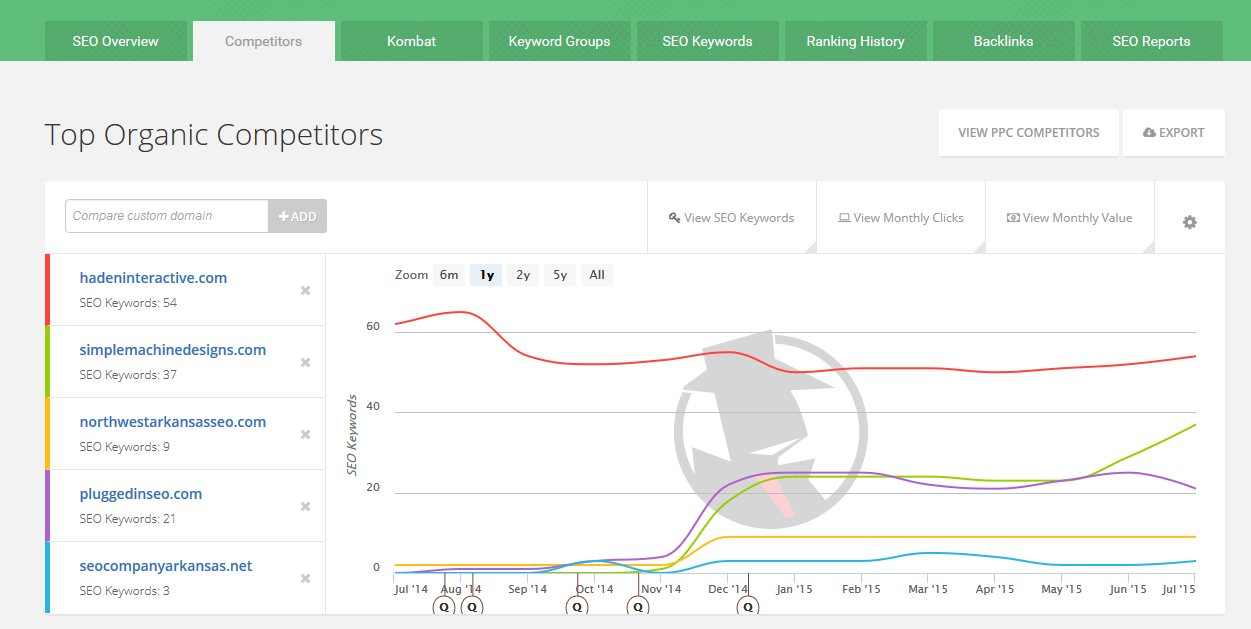Click the View PPC Competitors button
1251x629 pixels.
point(1029,132)
